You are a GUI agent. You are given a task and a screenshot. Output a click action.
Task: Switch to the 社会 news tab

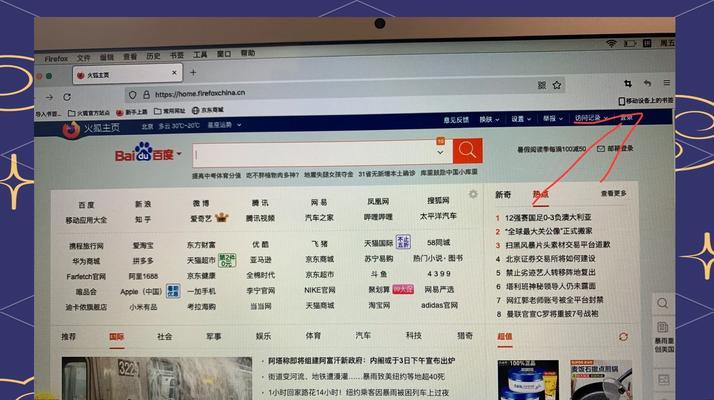pos(164,336)
